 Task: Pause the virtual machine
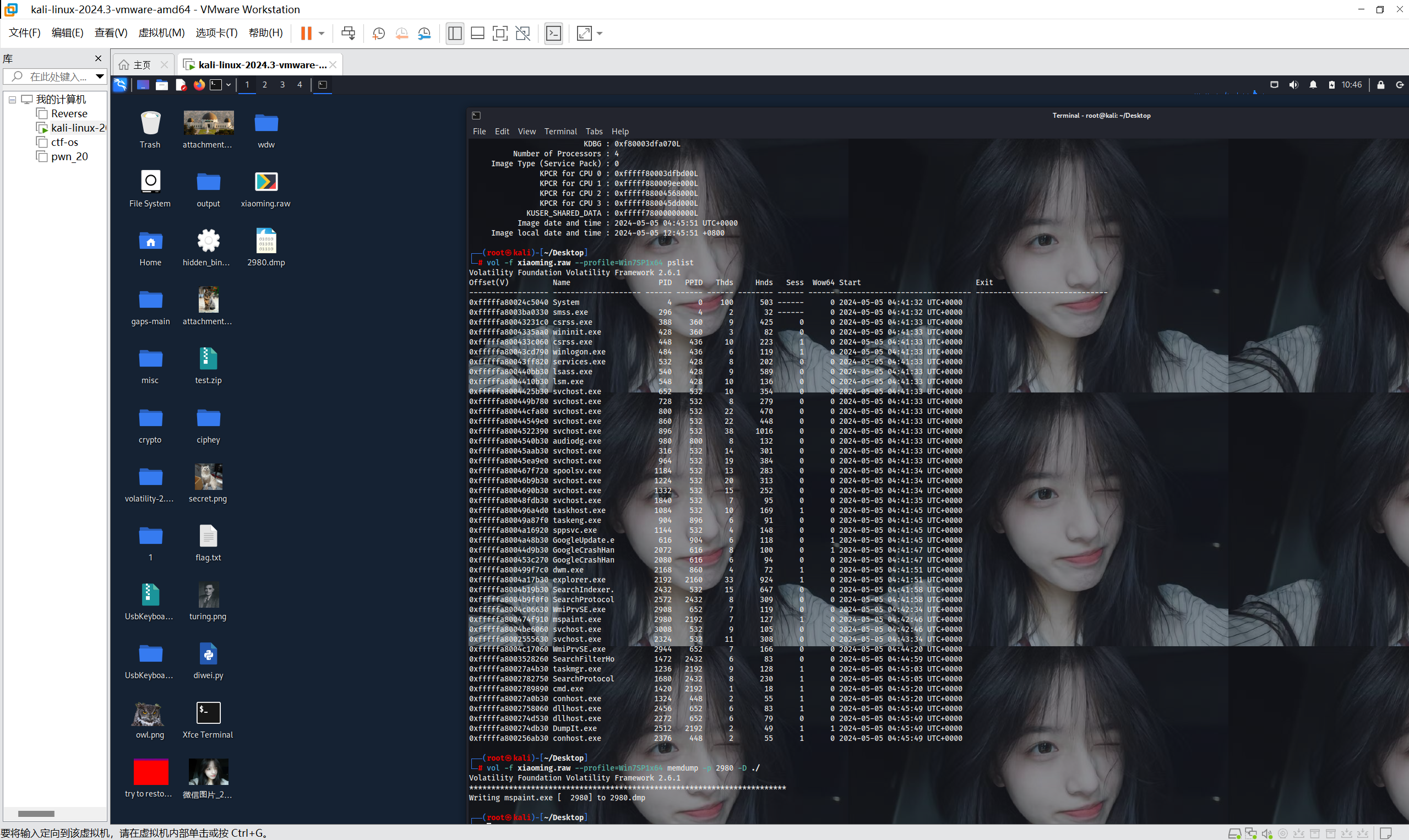(306, 34)
